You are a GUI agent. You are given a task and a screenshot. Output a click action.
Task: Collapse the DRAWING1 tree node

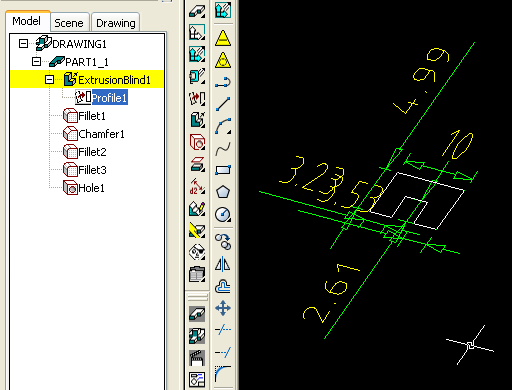(23, 43)
